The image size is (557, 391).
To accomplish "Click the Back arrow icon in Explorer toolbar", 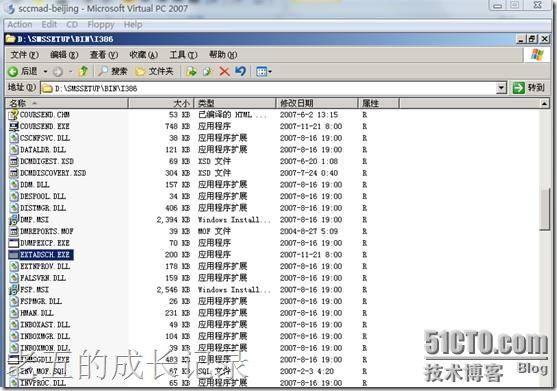I will [13, 72].
